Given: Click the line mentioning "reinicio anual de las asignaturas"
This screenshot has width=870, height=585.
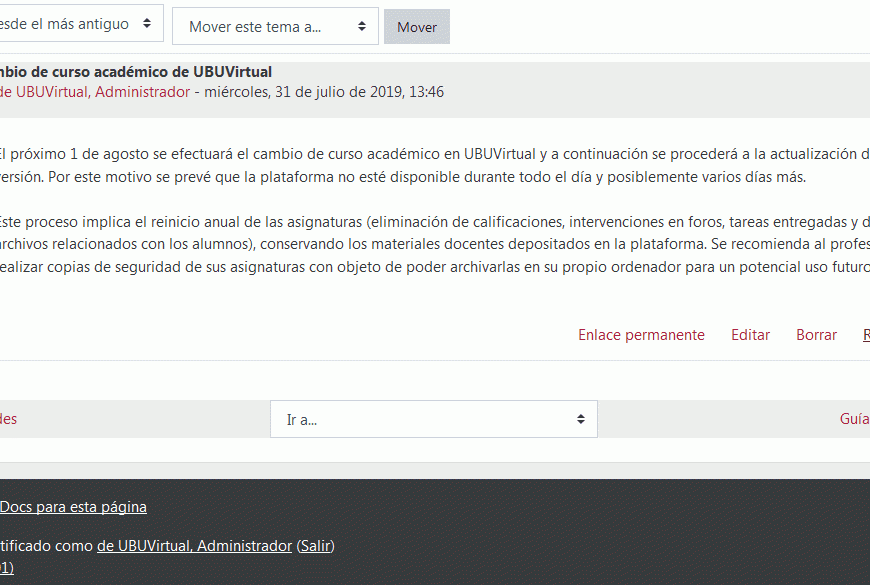Looking at the screenshot, I should (435, 222).
